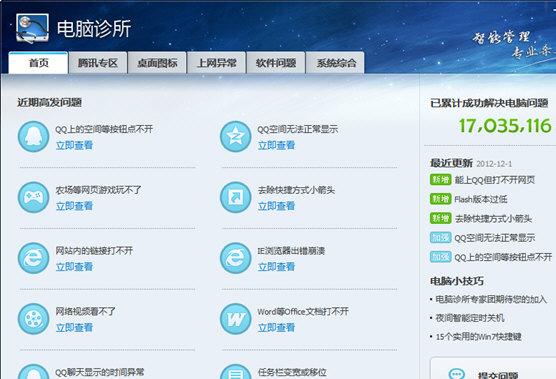Image resolution: width=556 pixels, height=379 pixels.
Task: Click the Word icon for Office文档打不开
Action: click(235, 319)
